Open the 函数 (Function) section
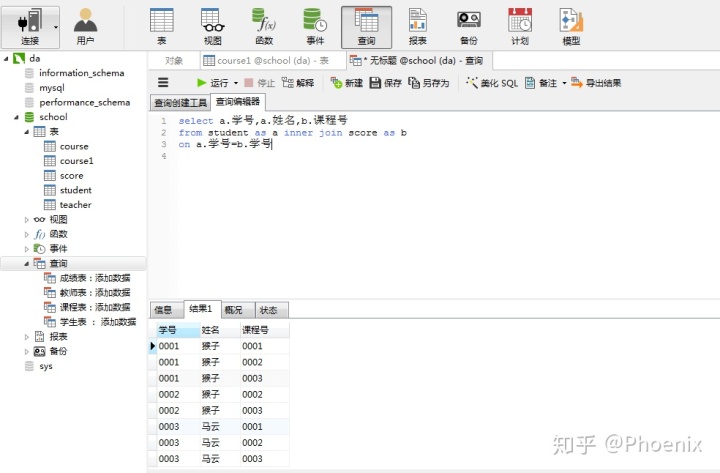 click(264, 27)
